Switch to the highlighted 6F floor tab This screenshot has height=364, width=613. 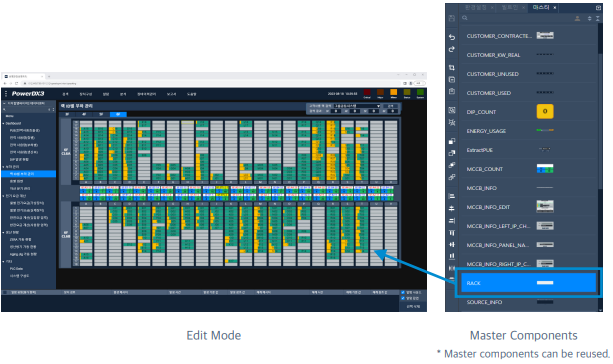[x=118, y=115]
